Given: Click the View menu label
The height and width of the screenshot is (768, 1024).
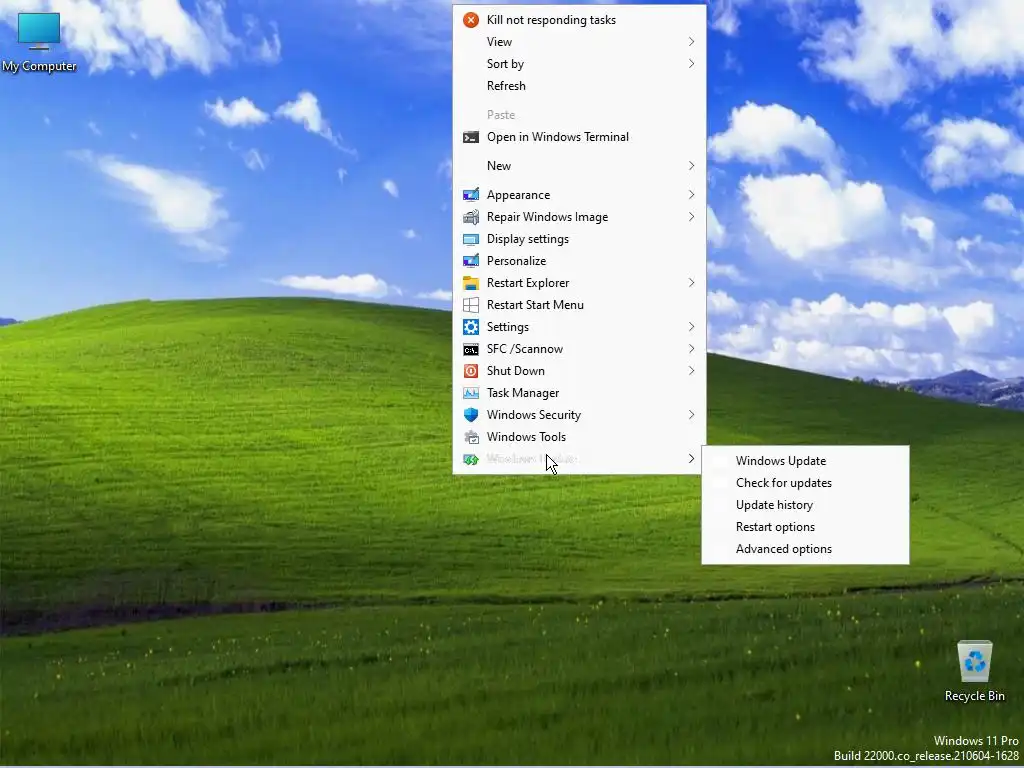Looking at the screenshot, I should coord(499,42).
